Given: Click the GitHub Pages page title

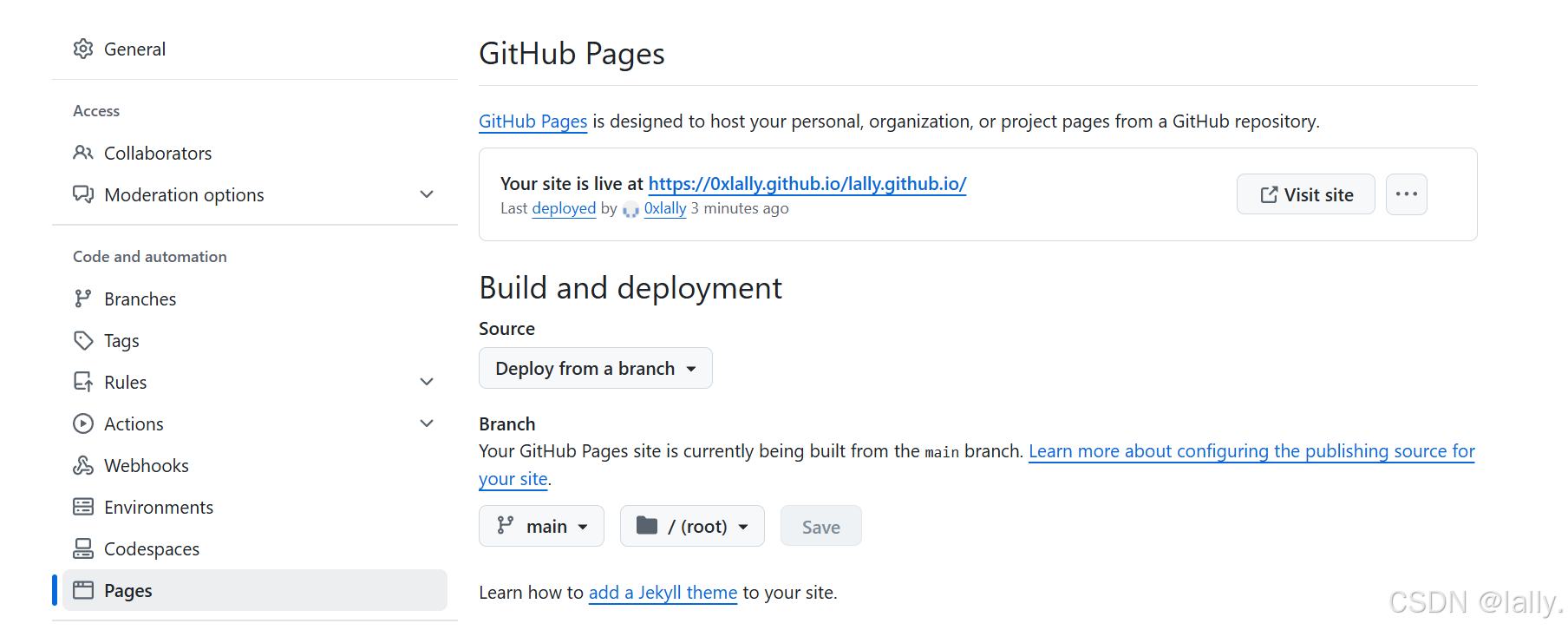Looking at the screenshot, I should (572, 54).
